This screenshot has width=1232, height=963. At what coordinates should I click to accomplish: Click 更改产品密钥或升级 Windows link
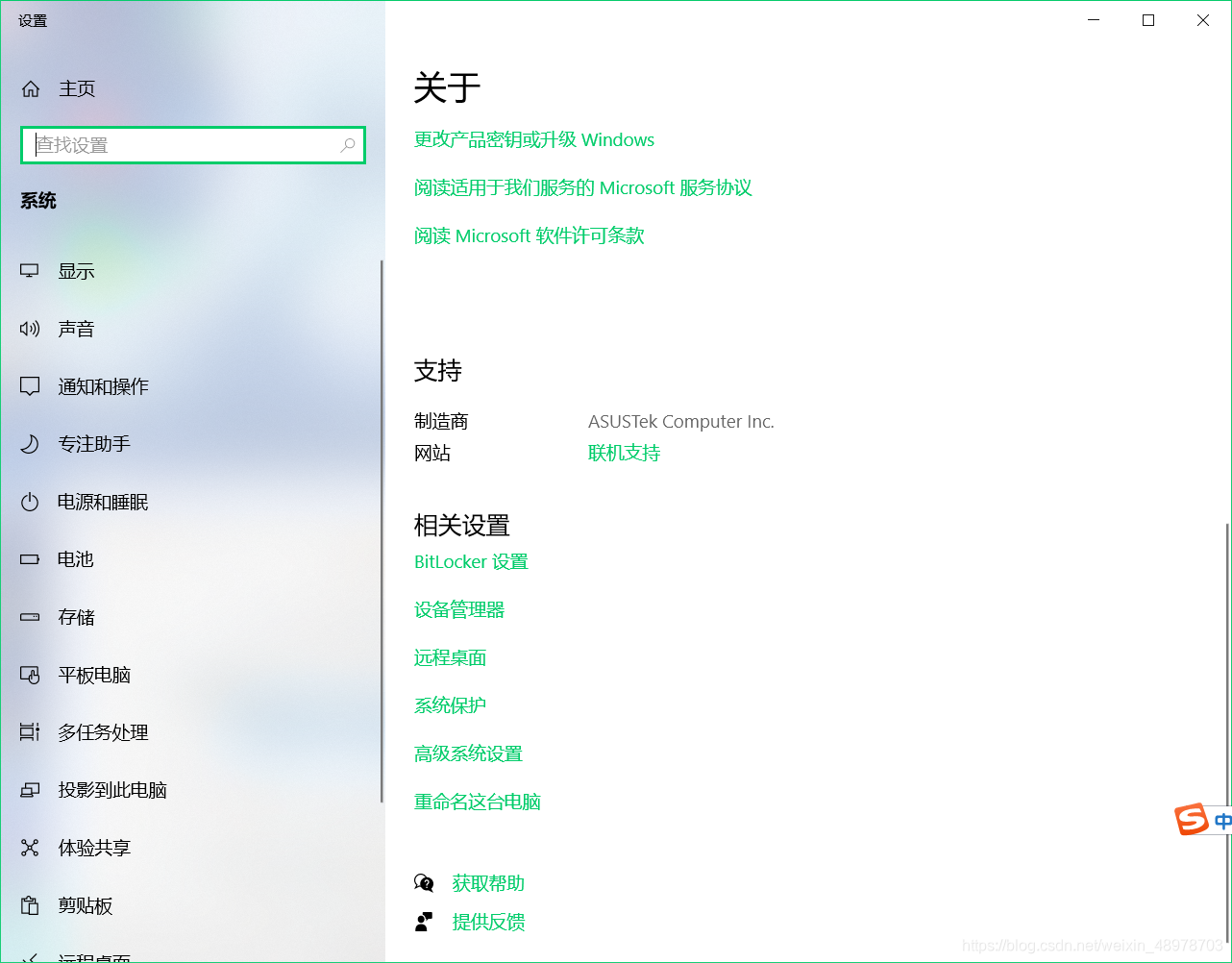pyautogui.click(x=533, y=139)
